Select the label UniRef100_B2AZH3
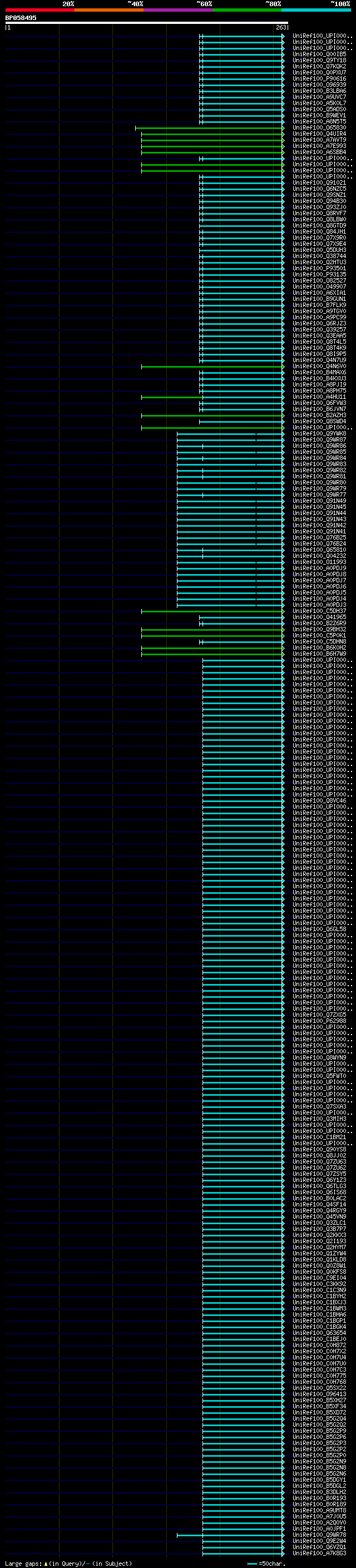Screen dimensions: 356x1568 point(319,415)
